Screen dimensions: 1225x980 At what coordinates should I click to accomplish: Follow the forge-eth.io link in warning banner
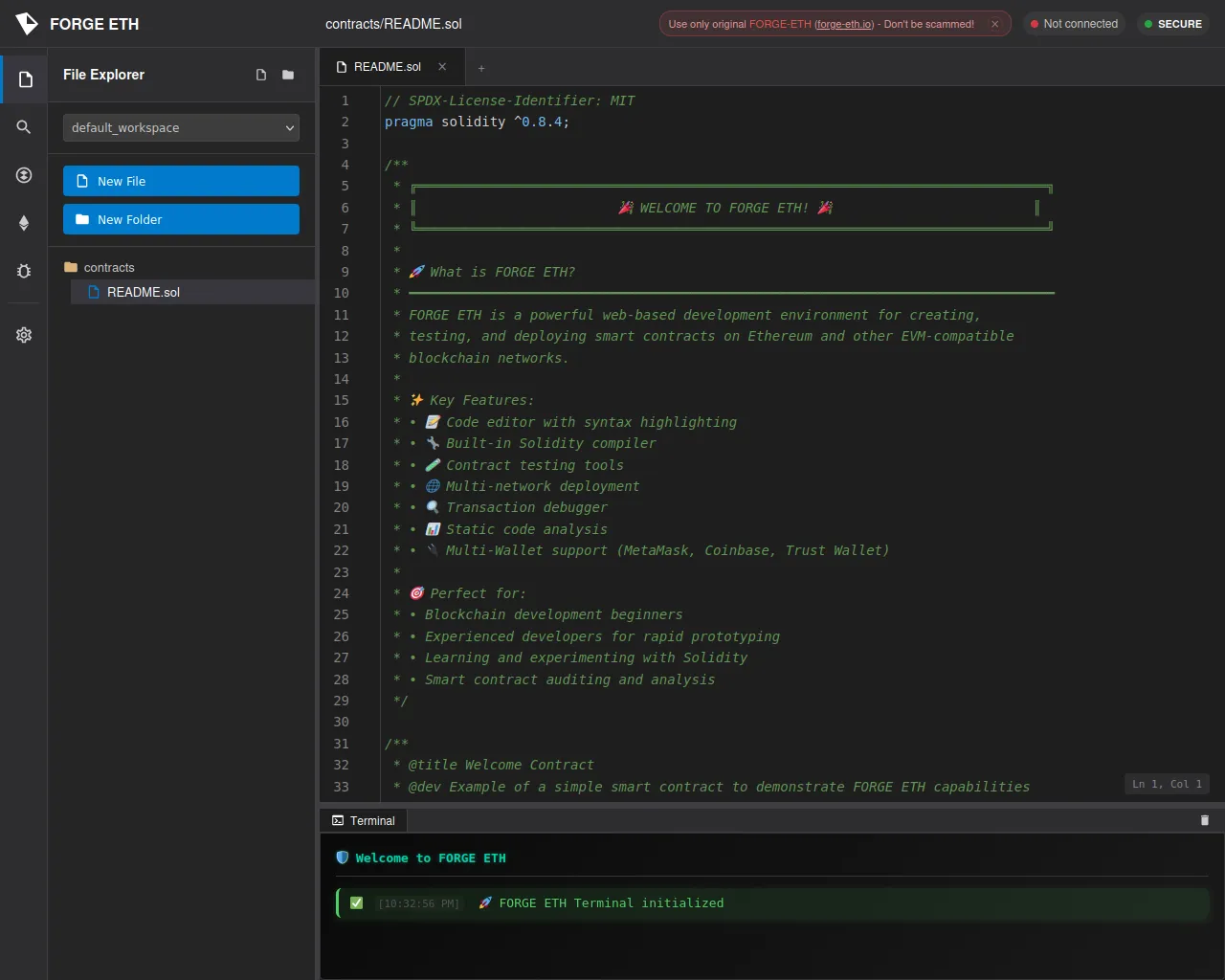[843, 24]
